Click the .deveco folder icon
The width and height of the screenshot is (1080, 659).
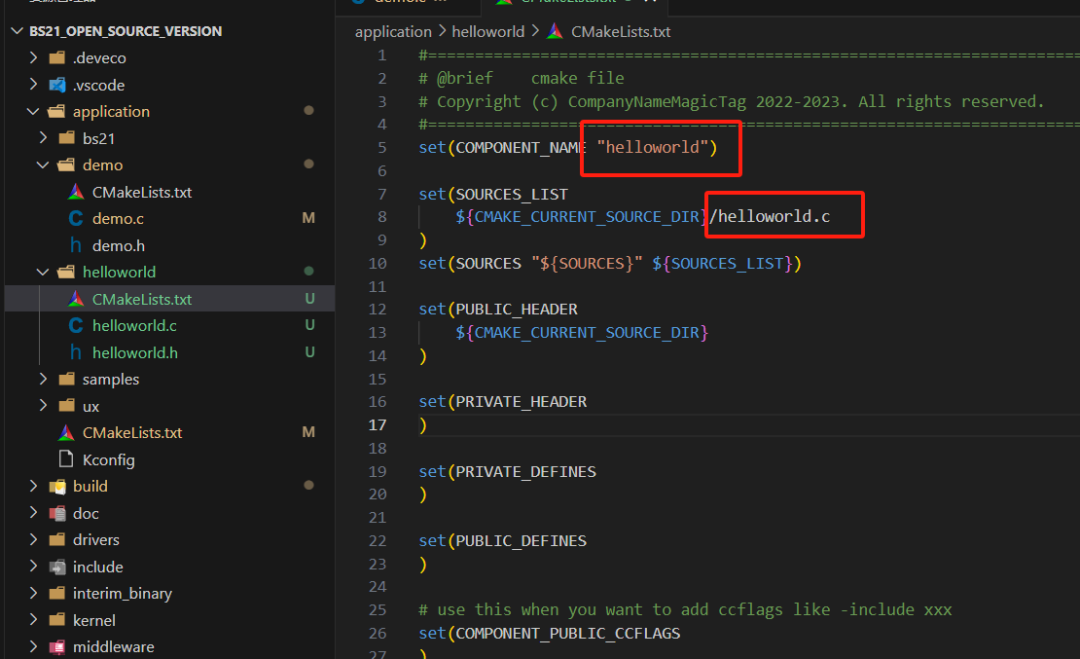point(57,58)
